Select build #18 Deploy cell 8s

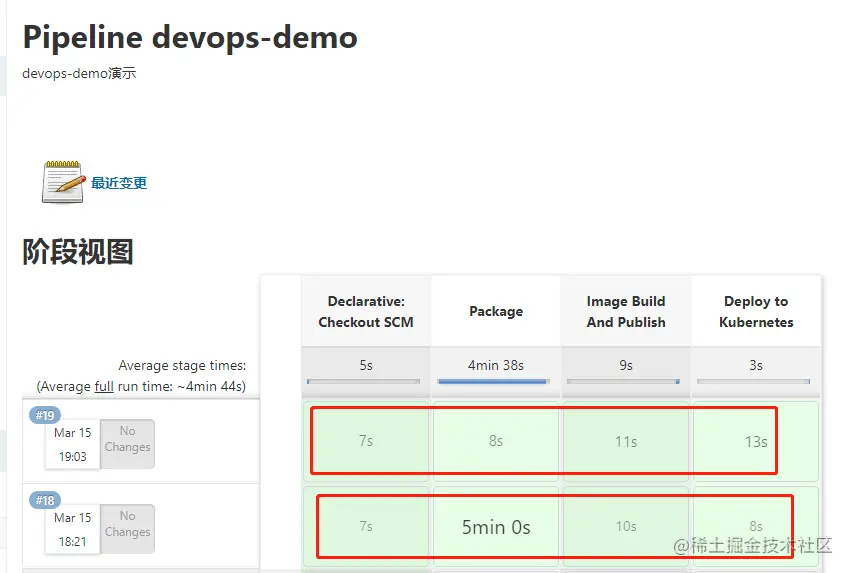point(756,526)
